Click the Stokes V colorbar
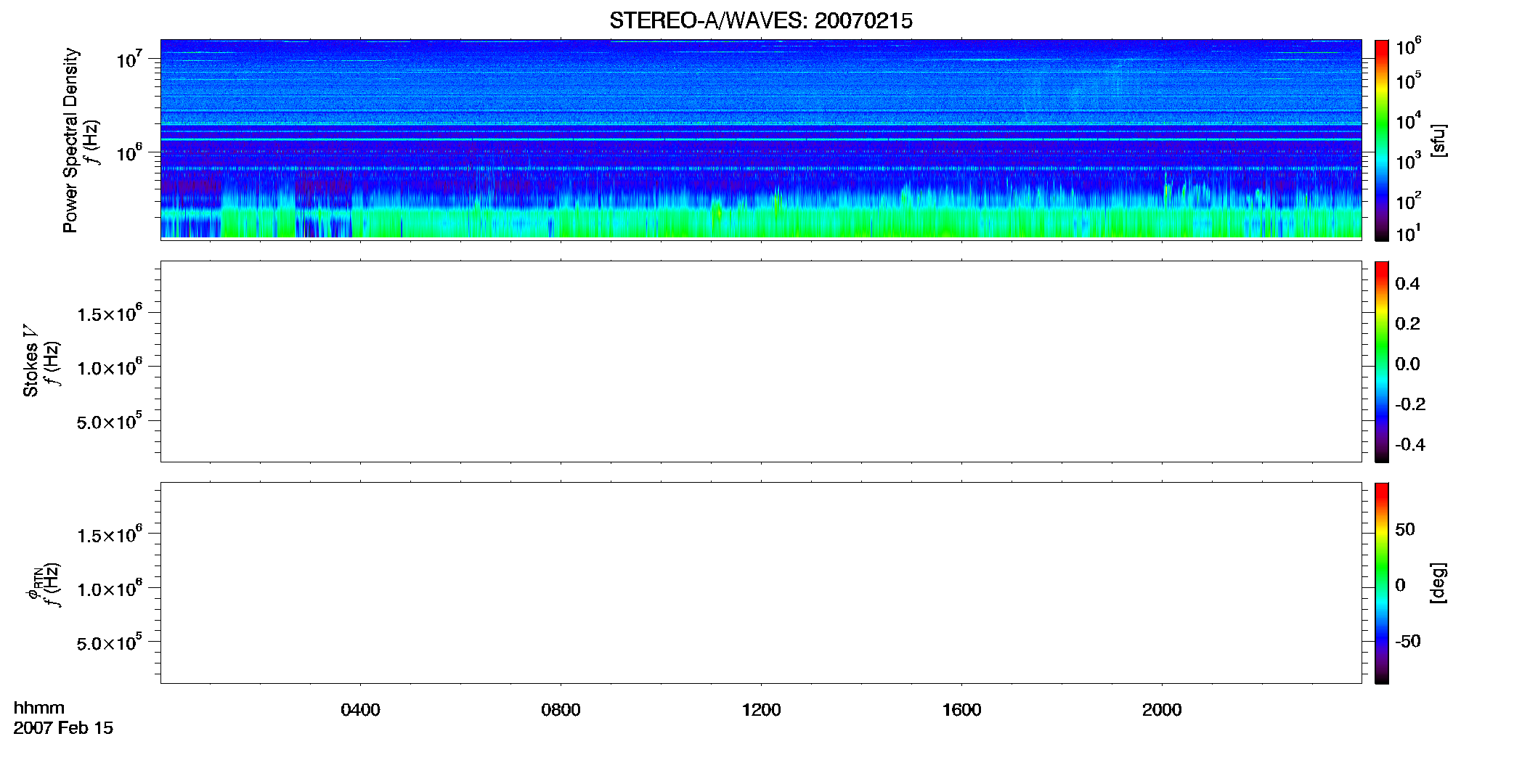1522x784 pixels. 1381,362
